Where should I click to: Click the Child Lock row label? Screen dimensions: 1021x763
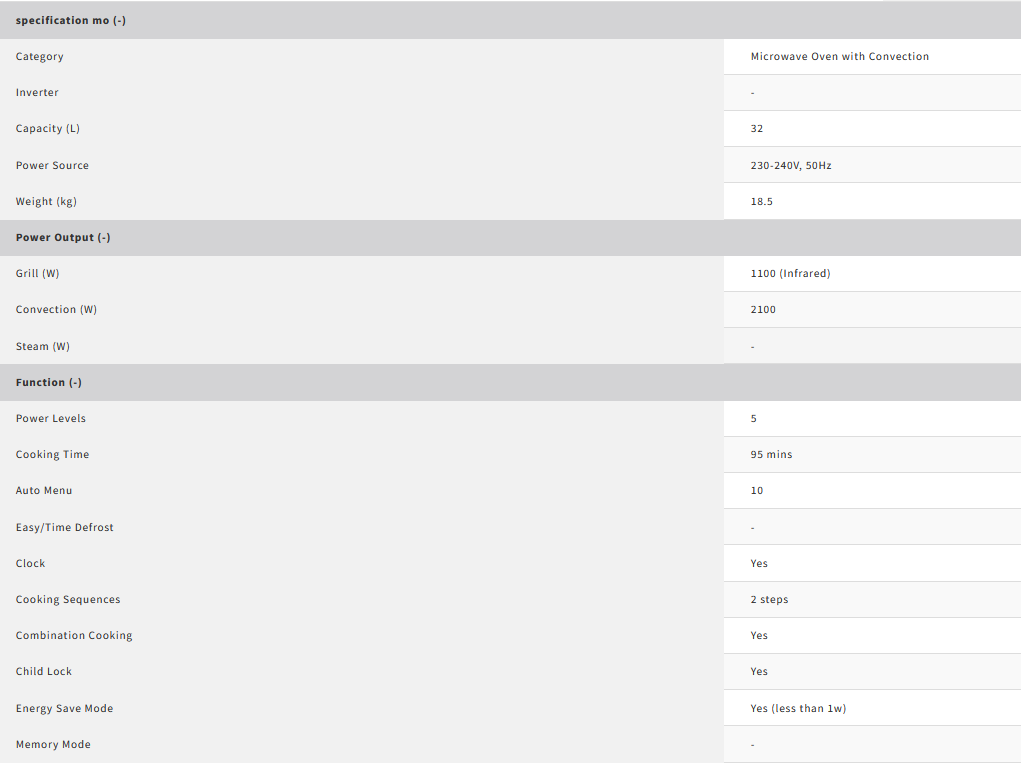44,671
